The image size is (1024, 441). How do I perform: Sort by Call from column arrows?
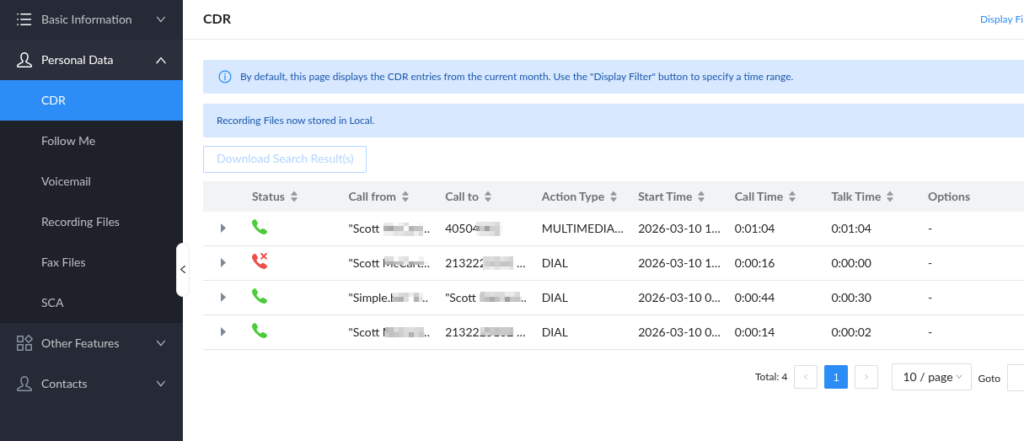[x=405, y=197]
